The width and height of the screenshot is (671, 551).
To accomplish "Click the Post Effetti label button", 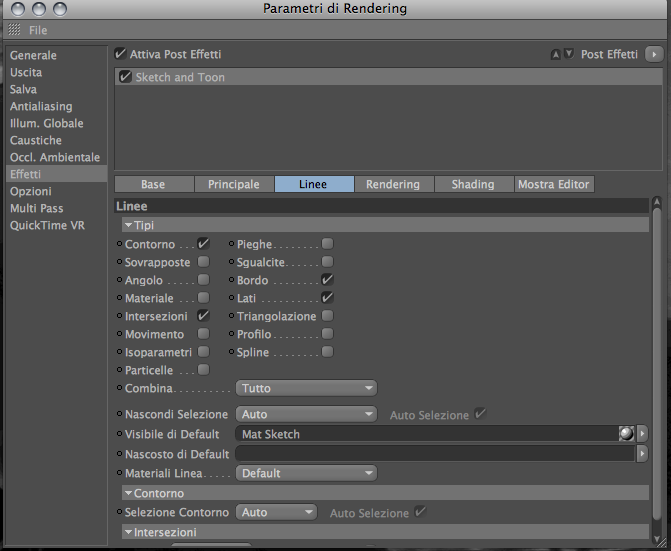I will coord(609,54).
